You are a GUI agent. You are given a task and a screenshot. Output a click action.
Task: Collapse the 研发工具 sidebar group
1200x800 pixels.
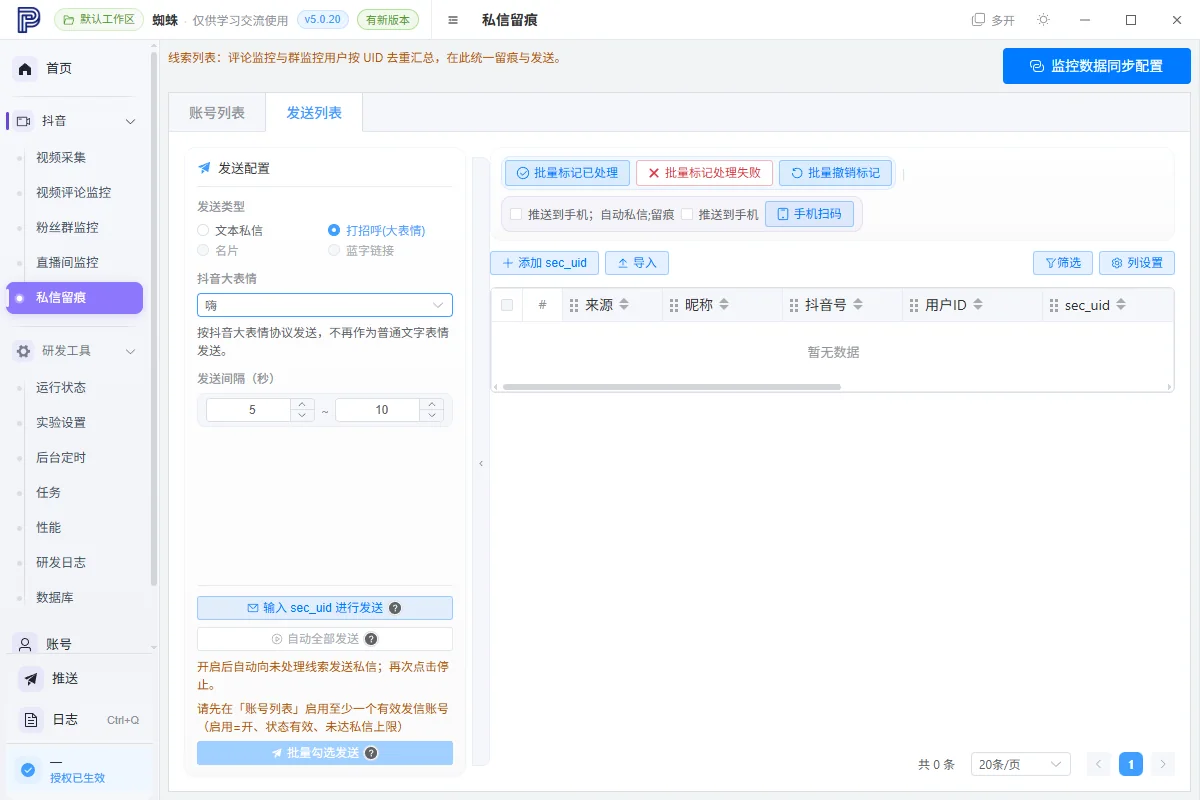(x=130, y=351)
